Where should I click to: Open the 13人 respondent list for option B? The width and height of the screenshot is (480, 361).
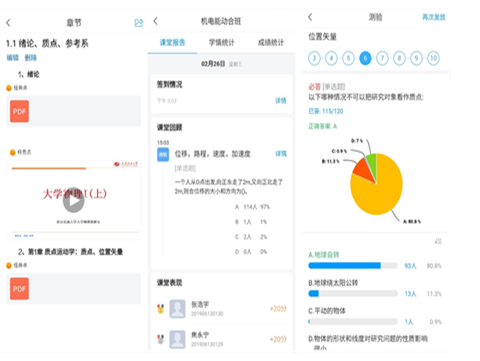410,294
